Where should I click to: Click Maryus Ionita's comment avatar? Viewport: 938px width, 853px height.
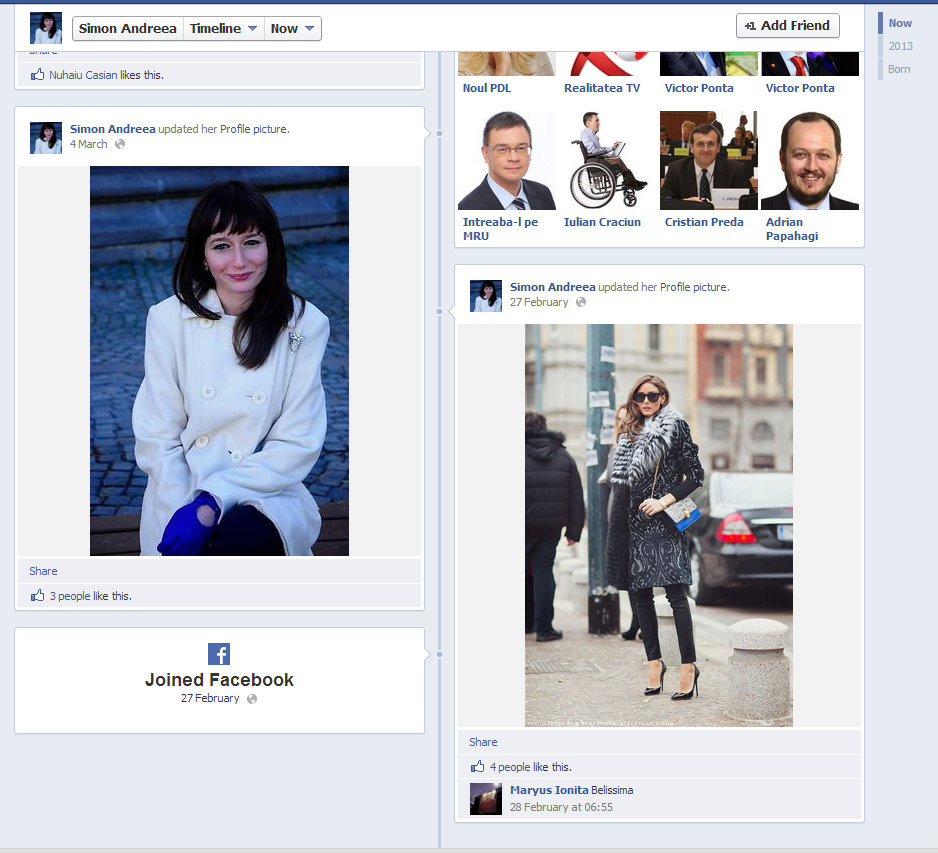pos(486,798)
